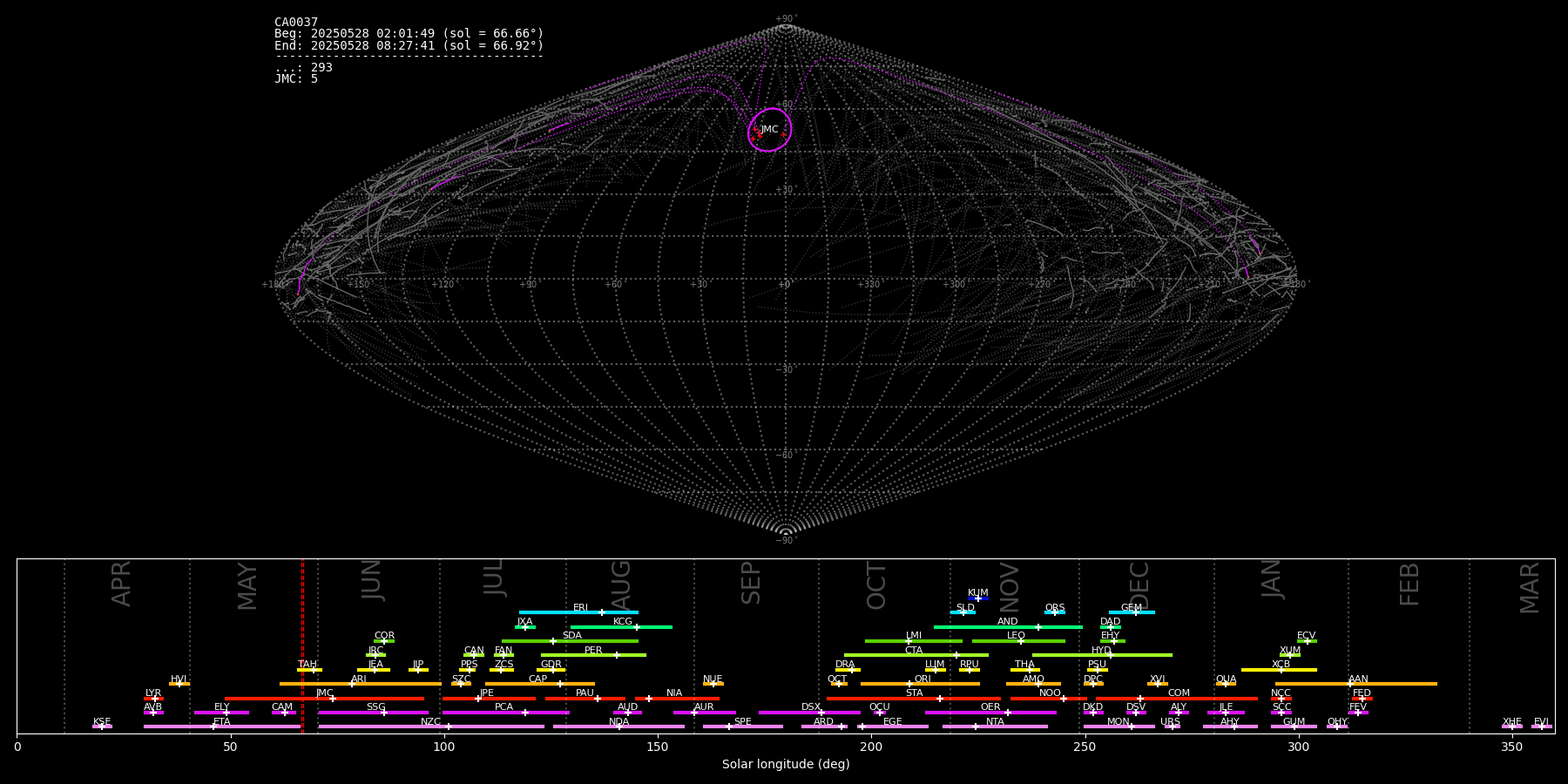
Task: Select the 200 tick label on the axis
Action: 871,747
